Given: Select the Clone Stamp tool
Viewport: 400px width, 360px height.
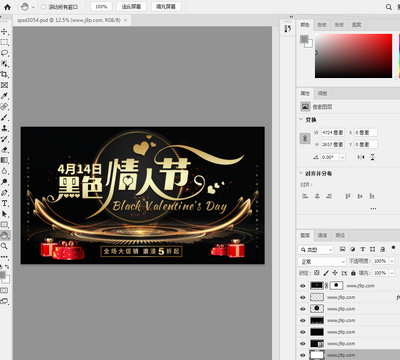Looking at the screenshot, I should click(4, 128).
